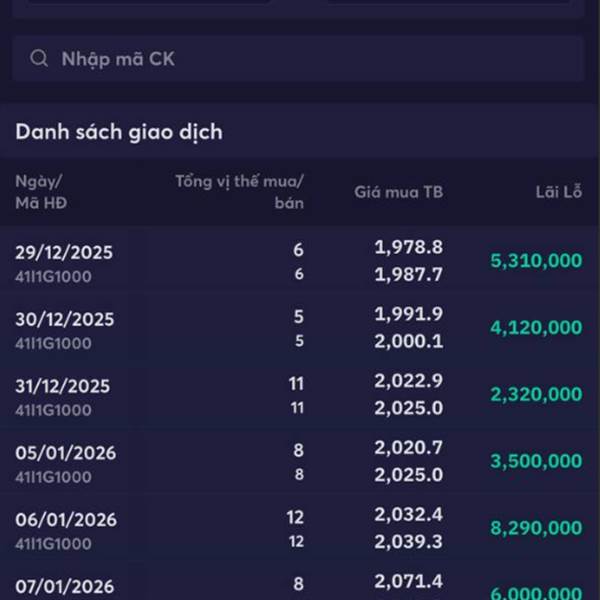Tap the 3,500,000 profit amount
The width and height of the screenshot is (600, 600).
click(535, 462)
